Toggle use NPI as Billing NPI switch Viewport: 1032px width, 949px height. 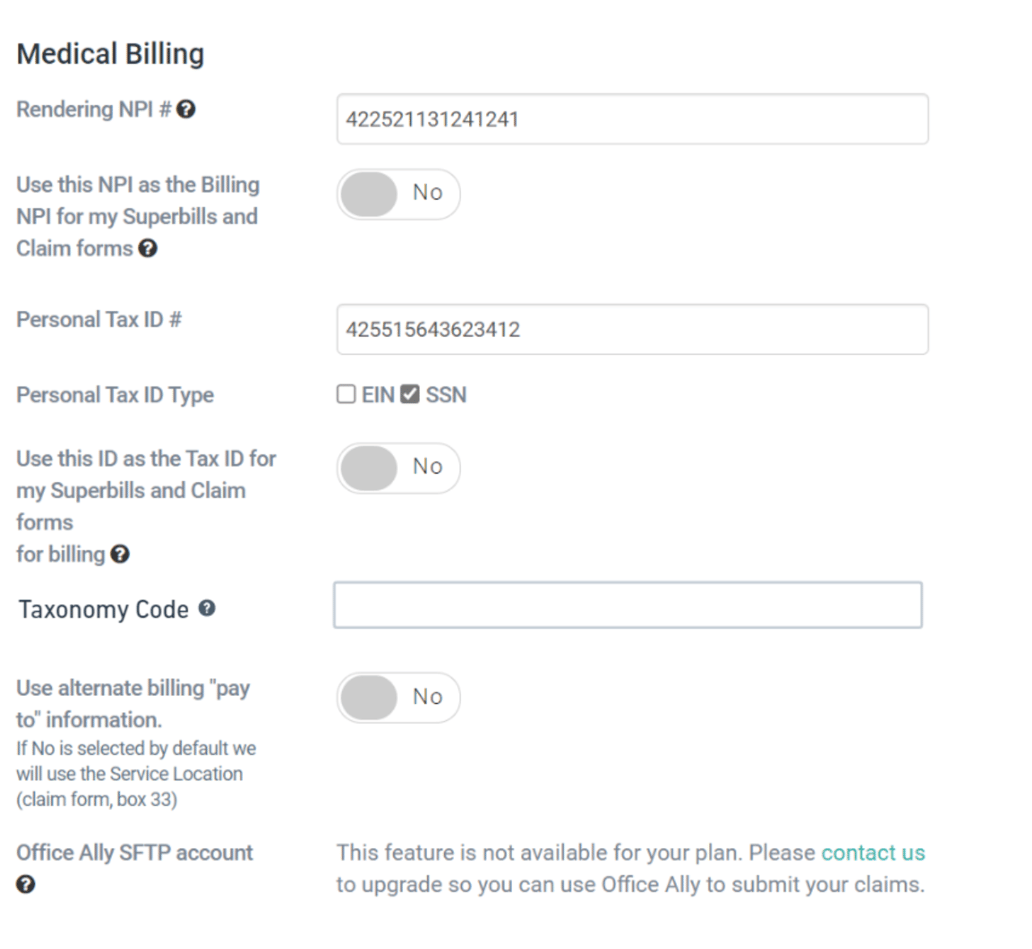[398, 194]
